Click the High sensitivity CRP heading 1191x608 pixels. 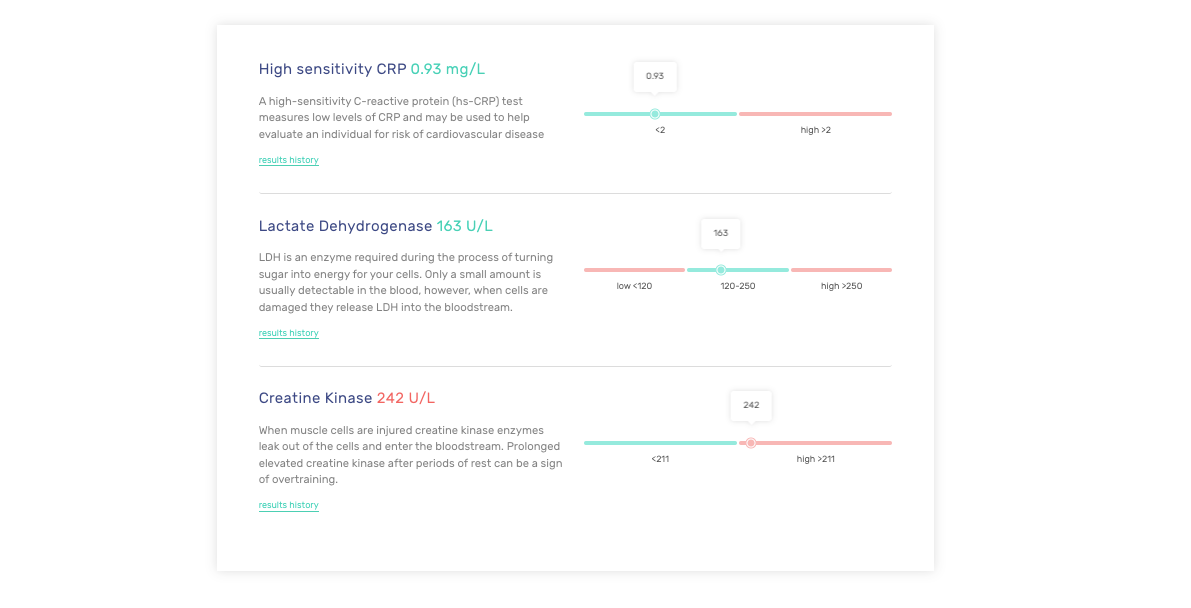(332, 69)
